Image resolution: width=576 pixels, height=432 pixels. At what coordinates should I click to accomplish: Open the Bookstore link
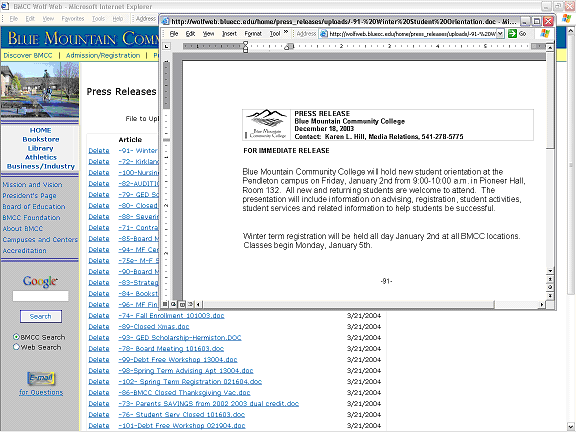click(41, 139)
